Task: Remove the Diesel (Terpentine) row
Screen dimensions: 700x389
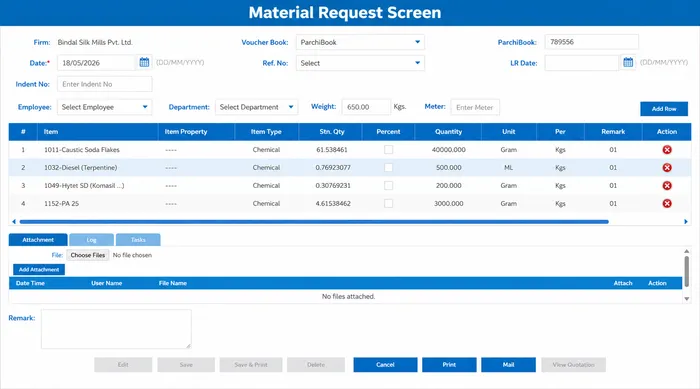Action: (667, 167)
